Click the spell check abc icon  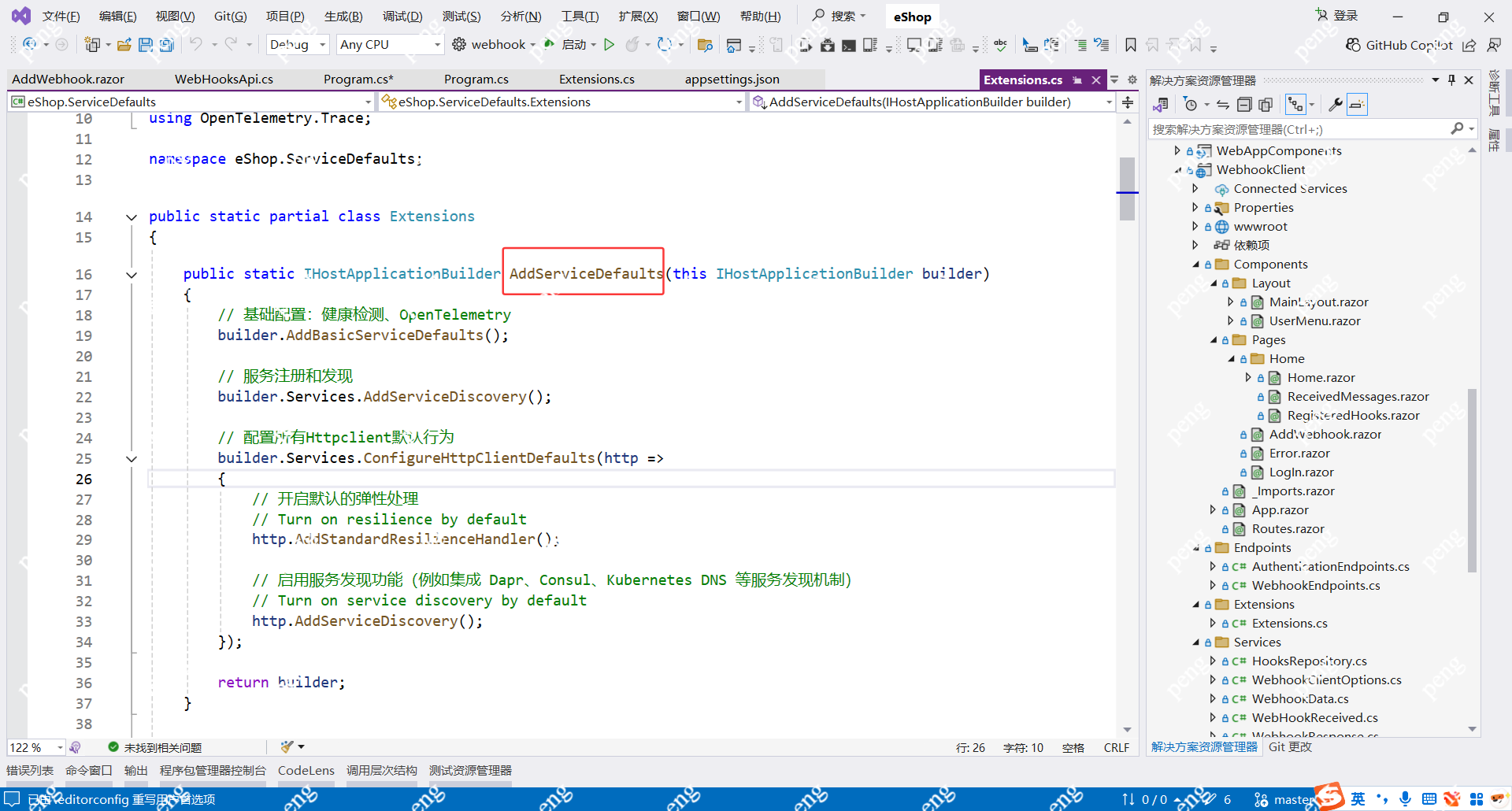coord(1000,45)
